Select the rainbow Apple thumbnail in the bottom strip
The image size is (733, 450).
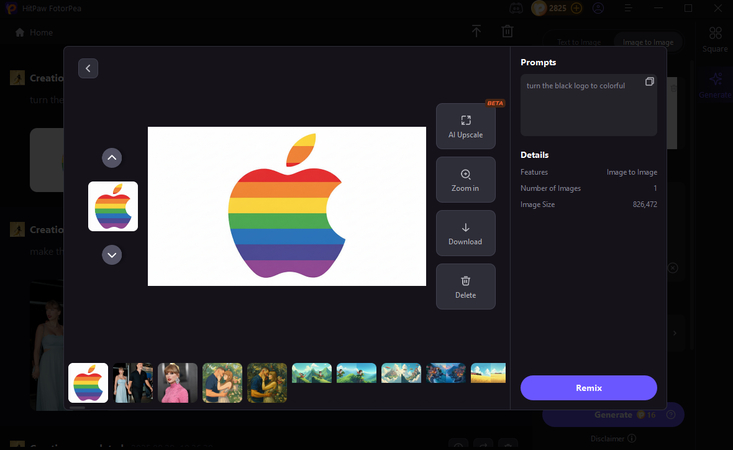[88, 383]
